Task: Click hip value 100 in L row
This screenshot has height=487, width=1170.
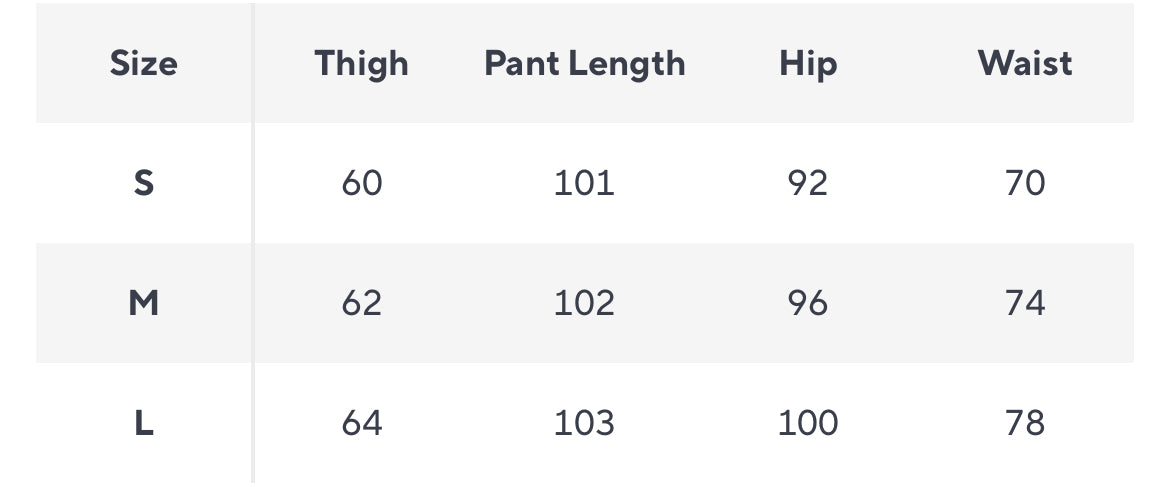Action: (807, 424)
